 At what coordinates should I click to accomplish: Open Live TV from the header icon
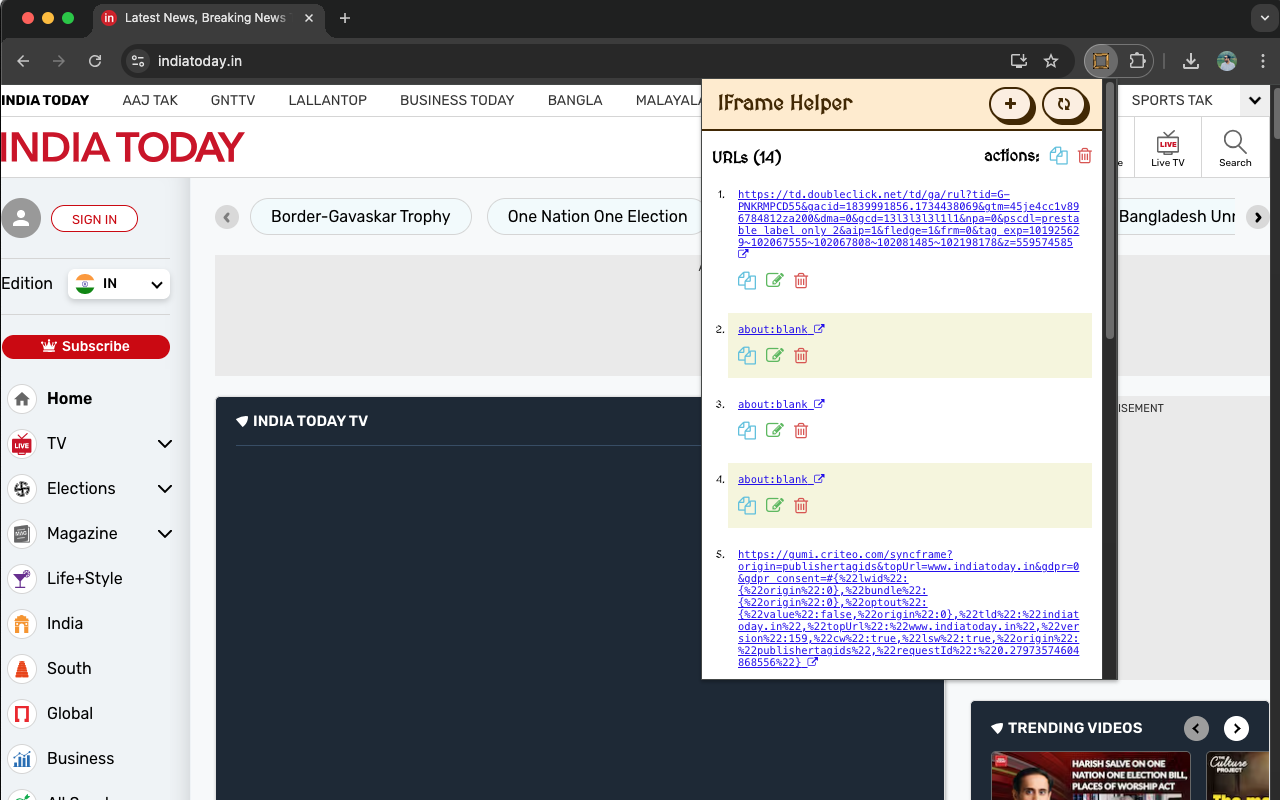(1167, 146)
